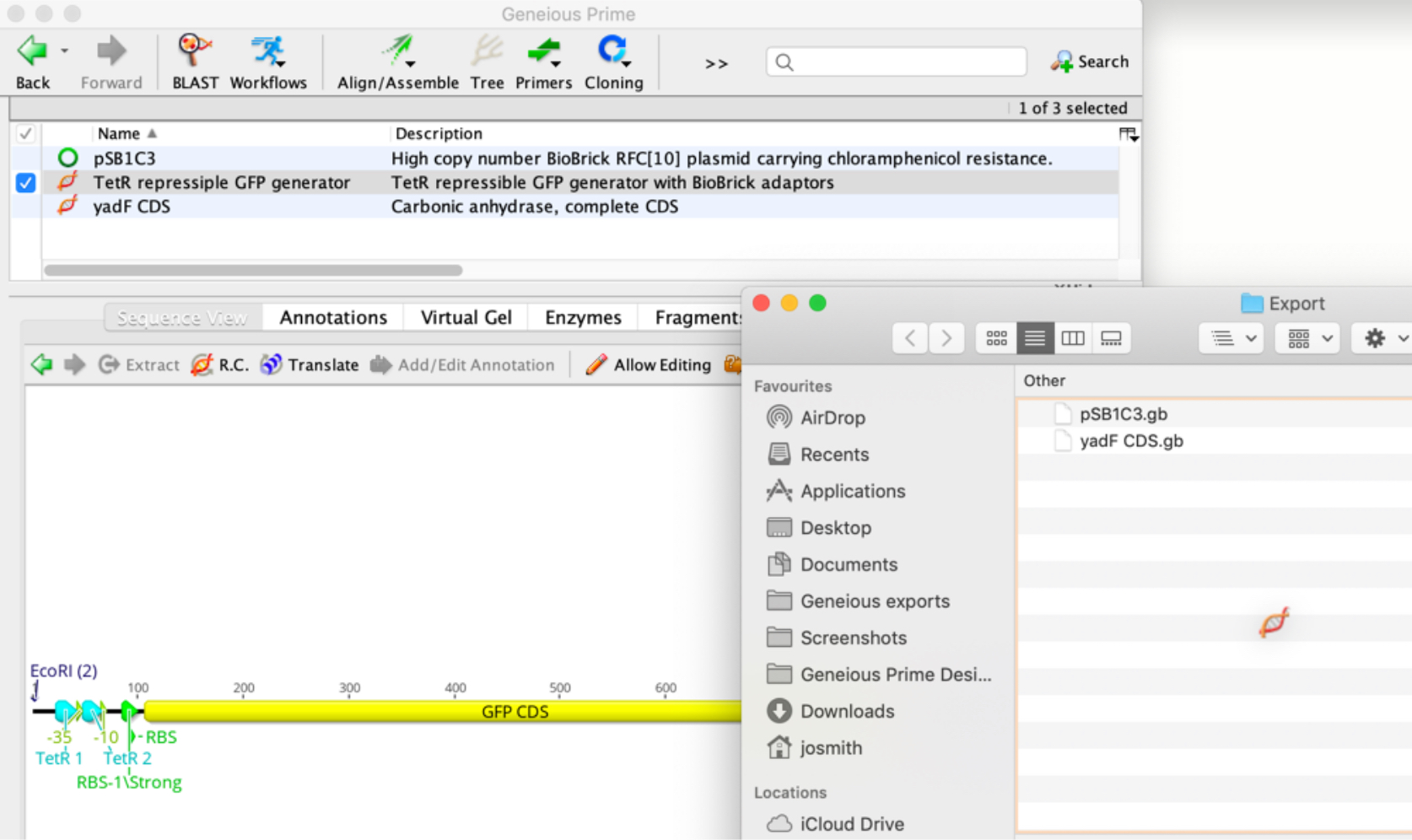Click the GFP CDS annotation bar
Image resolution: width=1412 pixels, height=840 pixels.
point(443,711)
